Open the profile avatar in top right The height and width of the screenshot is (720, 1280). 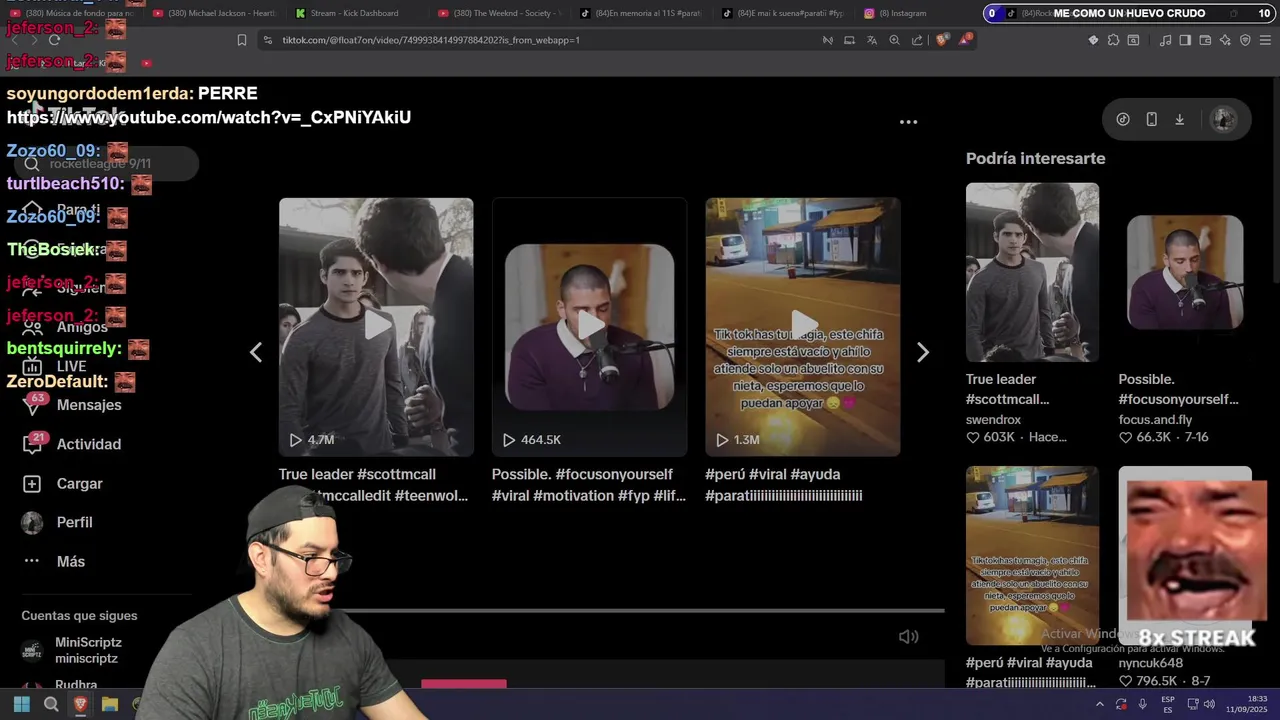[1223, 119]
